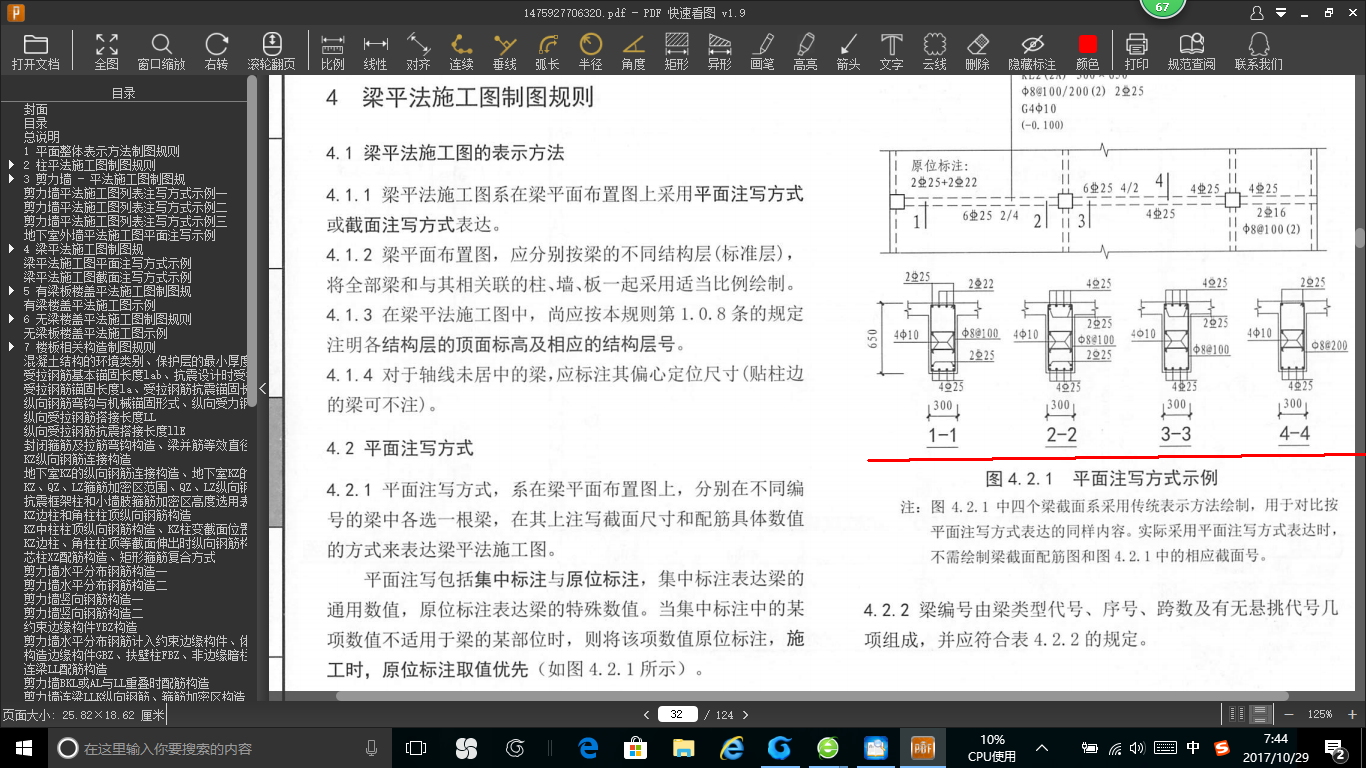
Task: Select the 线性 linear measure tool
Action: coord(375,51)
